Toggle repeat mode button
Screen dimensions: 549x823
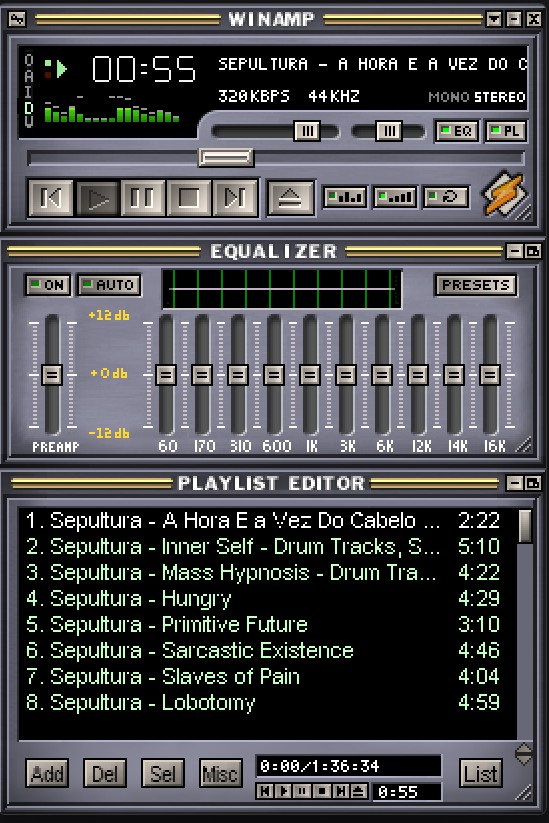click(x=445, y=197)
